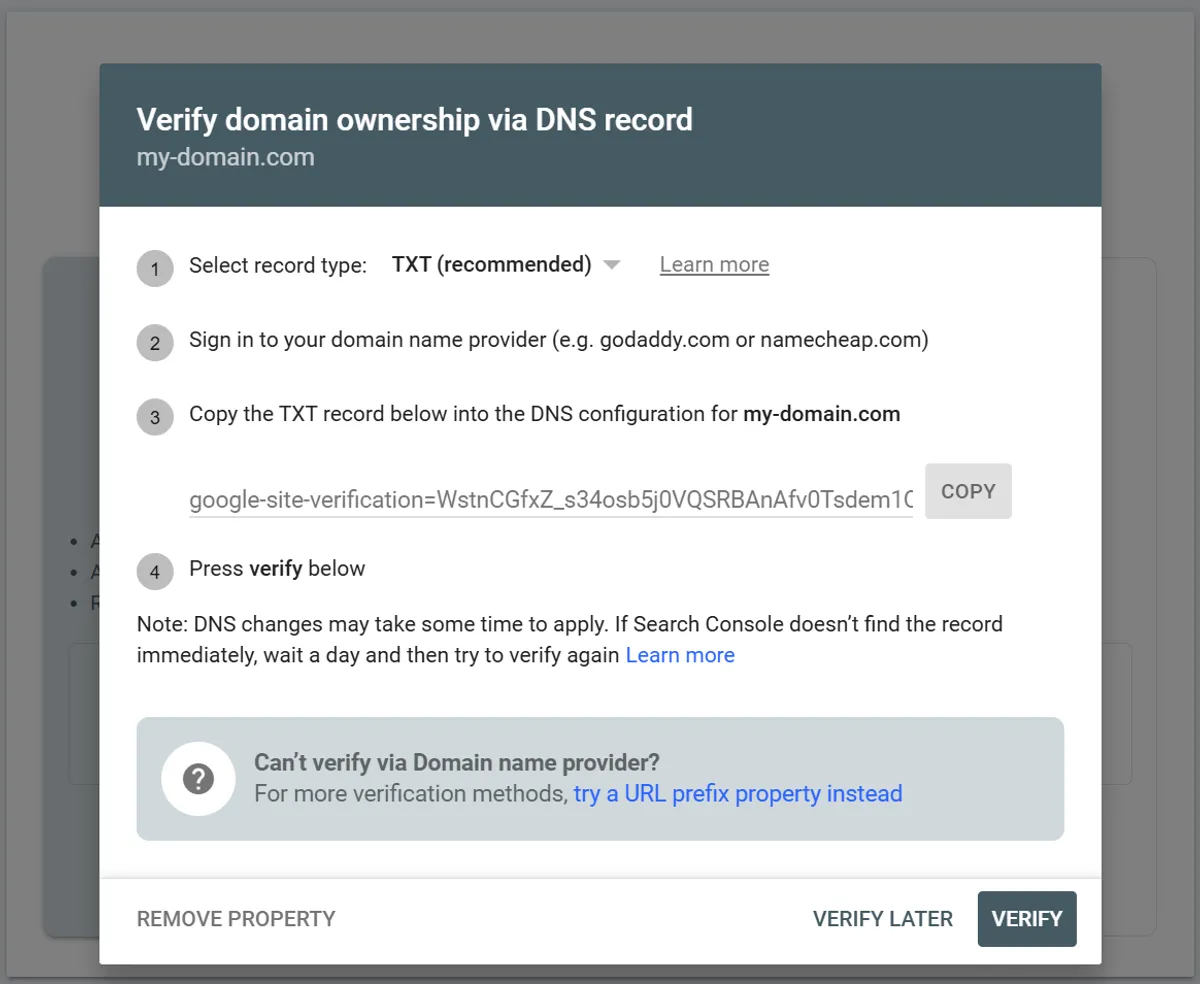Click VERIFY LATER
Screen dimensions: 1200x984
pos(883,919)
